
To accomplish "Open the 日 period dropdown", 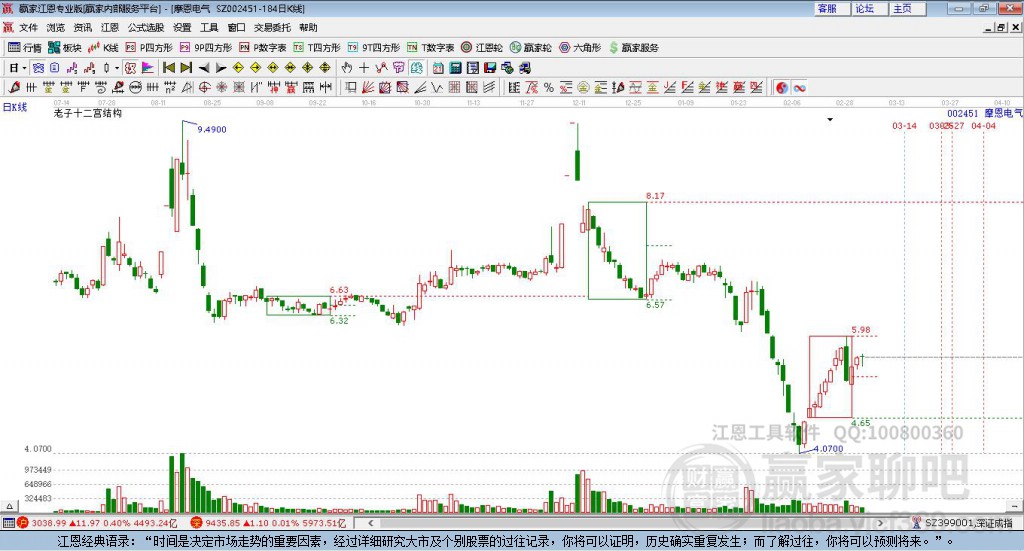I will 18,68.
